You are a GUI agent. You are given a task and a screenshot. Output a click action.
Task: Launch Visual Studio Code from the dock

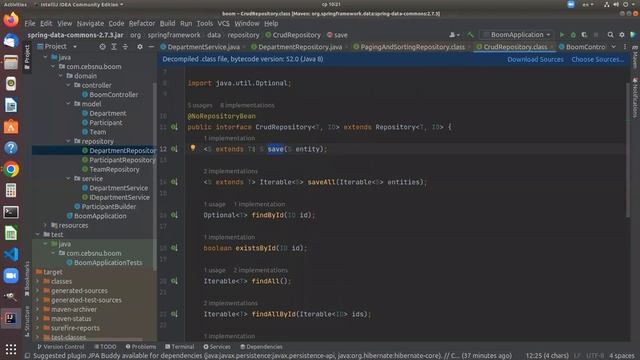point(11,254)
